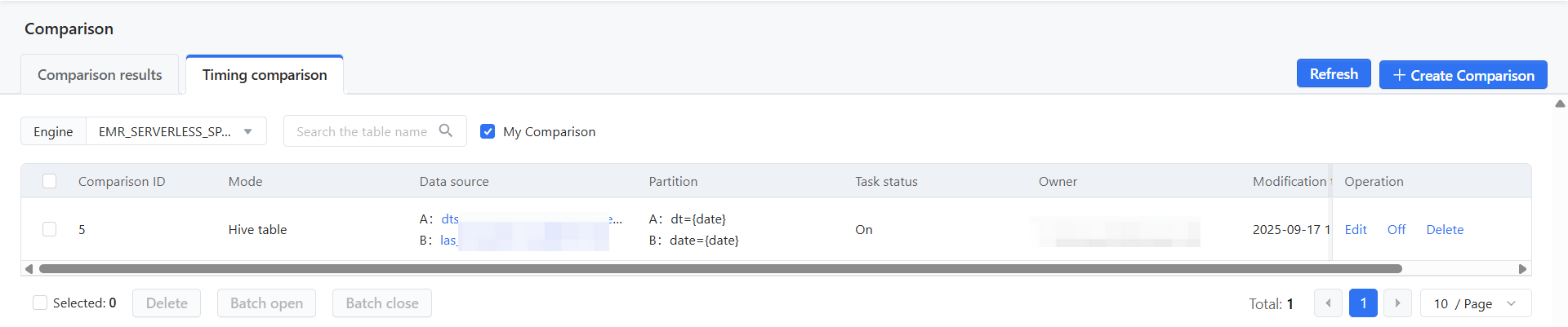This screenshot has height=327, width=1568.
Task: Turn Off the comparison task in row 5
Action: [x=1396, y=230]
